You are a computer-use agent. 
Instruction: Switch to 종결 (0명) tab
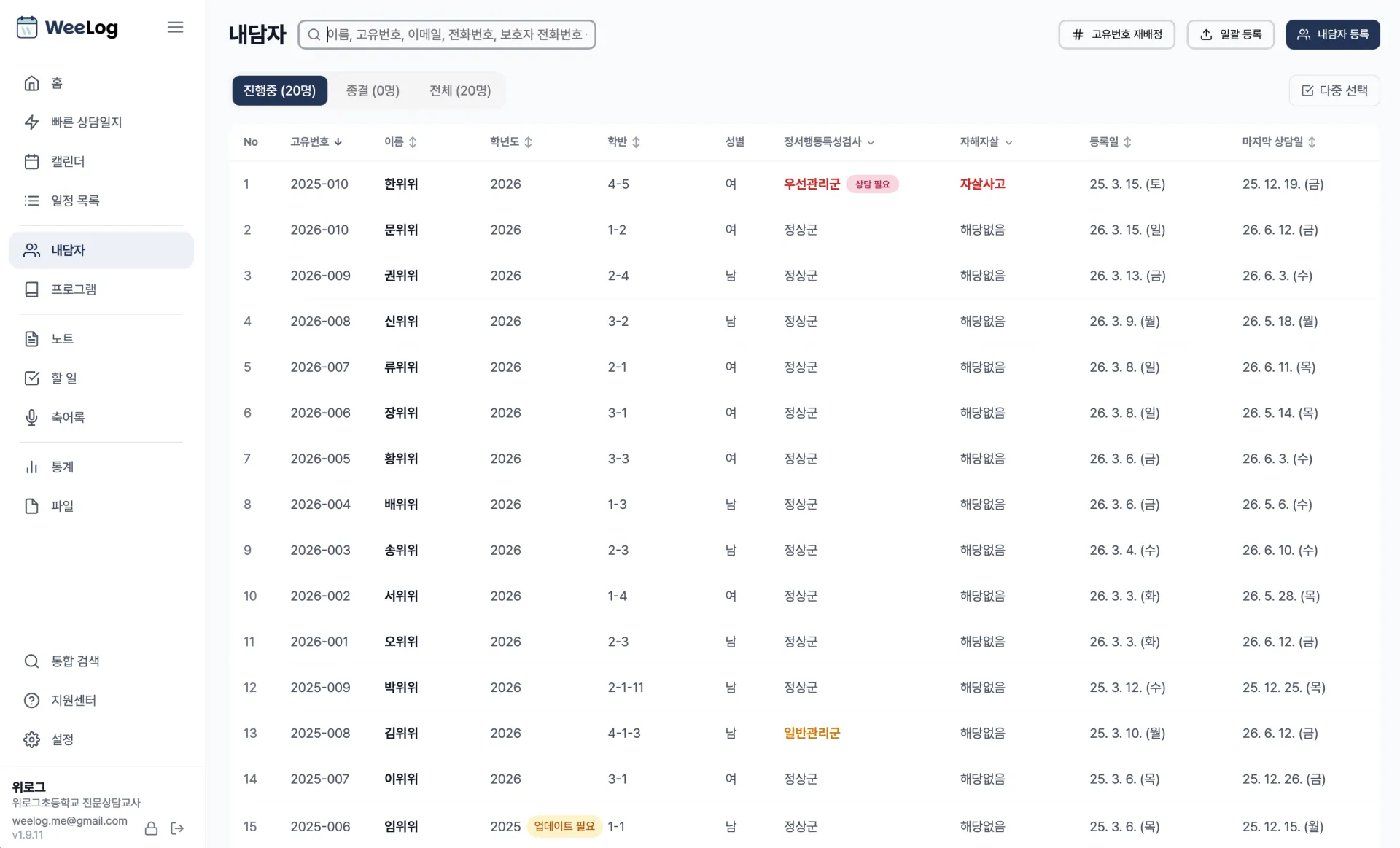tap(373, 90)
